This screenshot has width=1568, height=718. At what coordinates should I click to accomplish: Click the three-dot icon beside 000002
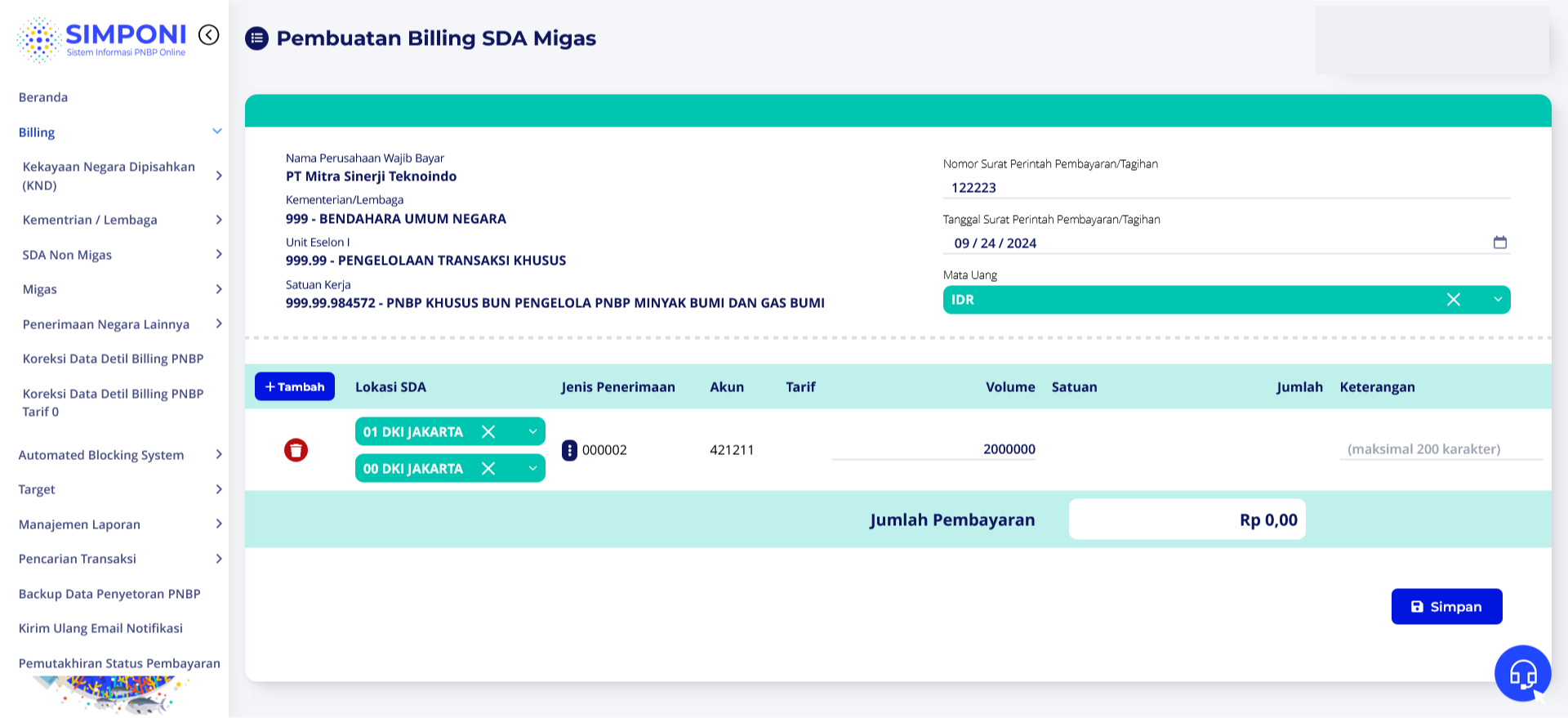point(569,450)
